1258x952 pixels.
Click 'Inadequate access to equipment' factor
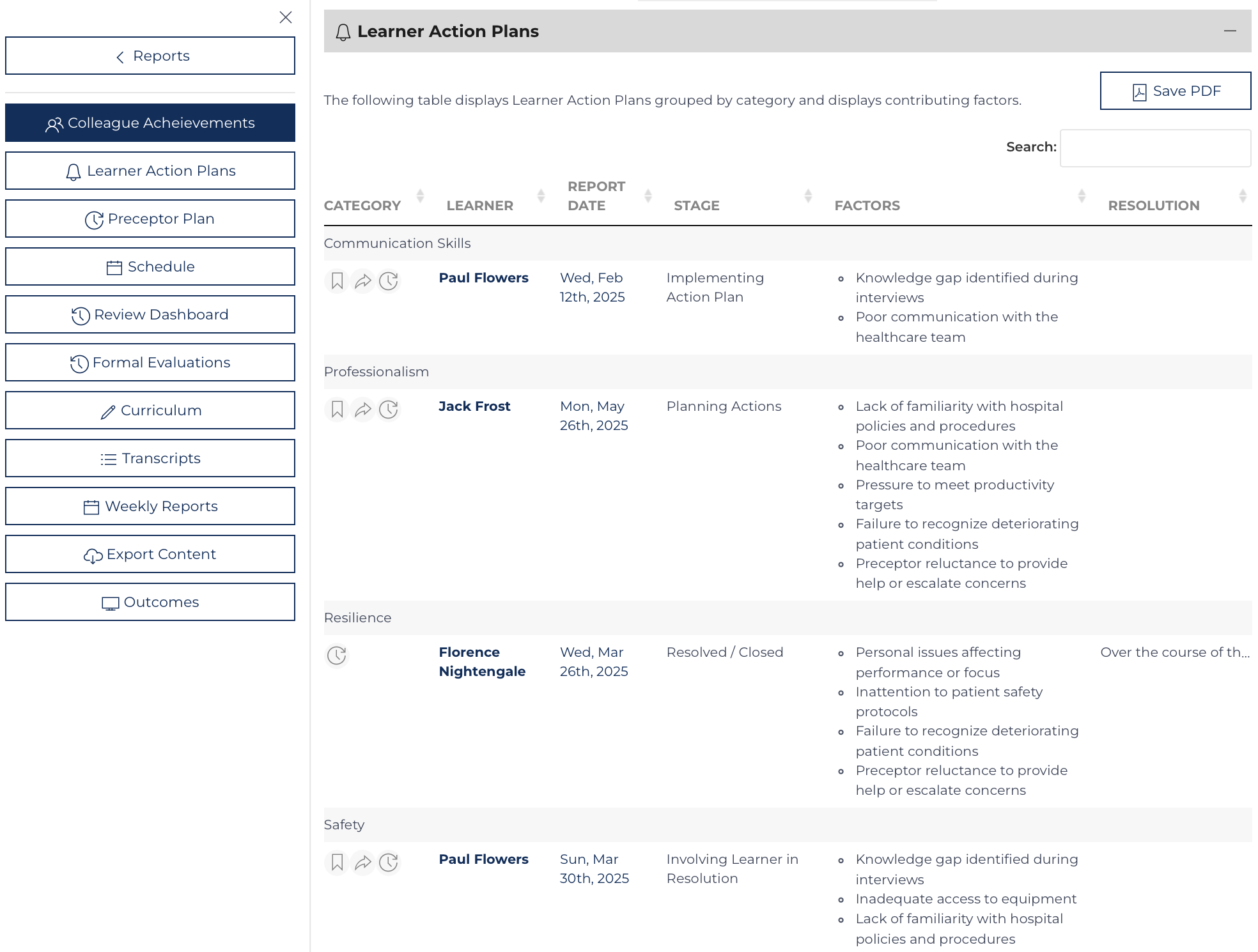pos(966,899)
